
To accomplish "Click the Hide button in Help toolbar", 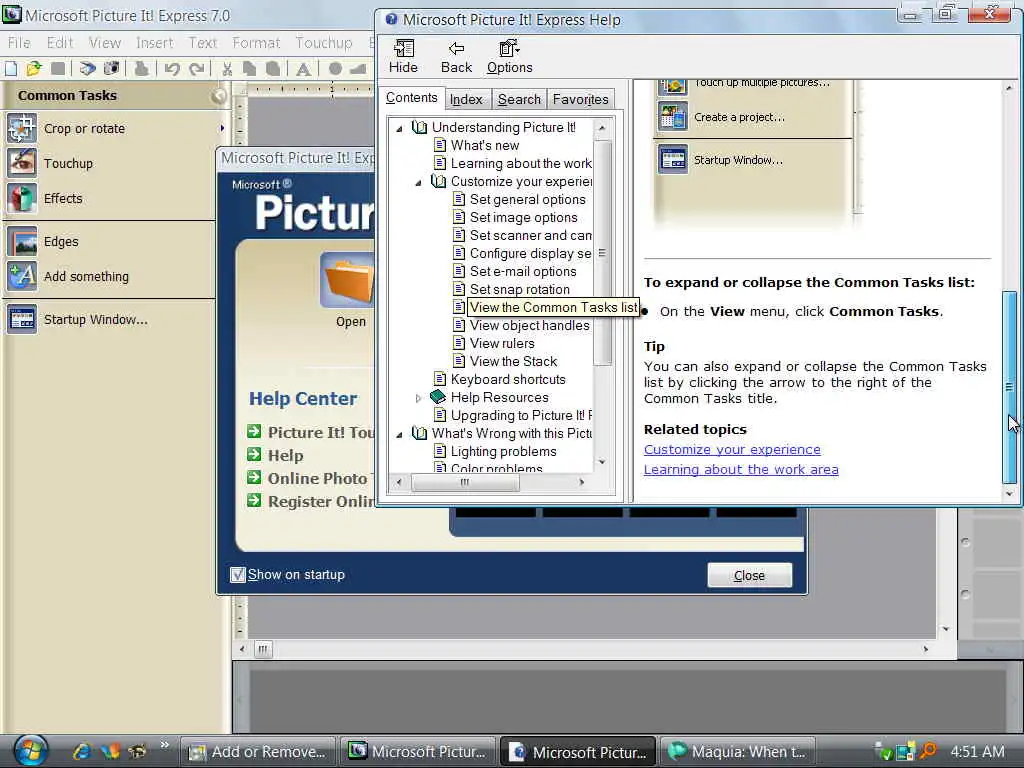I will (x=403, y=56).
